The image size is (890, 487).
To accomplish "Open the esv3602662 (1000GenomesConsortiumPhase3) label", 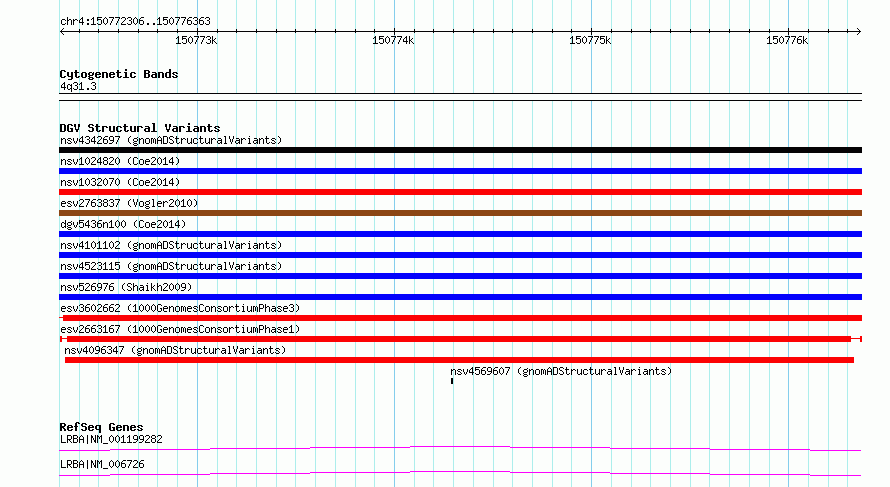I will [180, 308].
